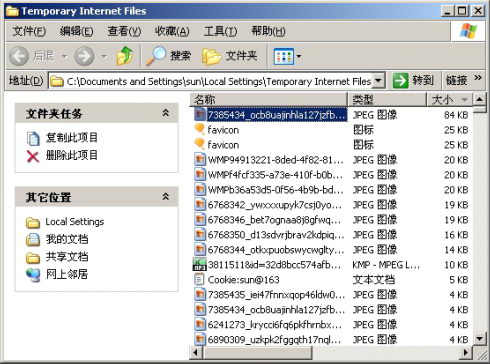Open the Back button history dropdown

[x=64, y=56]
